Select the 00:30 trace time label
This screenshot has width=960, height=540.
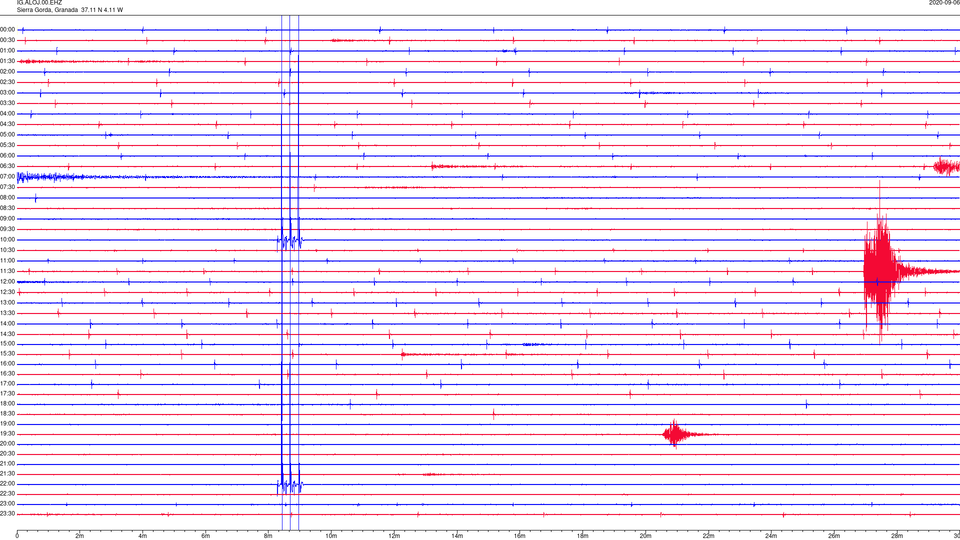7,40
